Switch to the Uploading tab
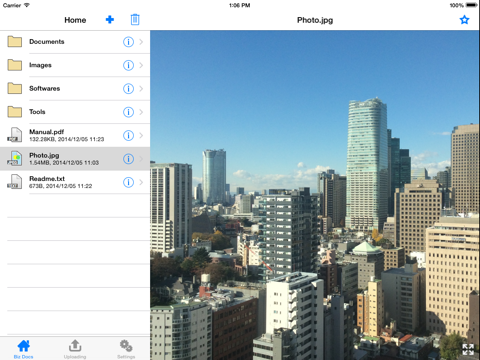The height and width of the screenshot is (360, 480). point(75,349)
